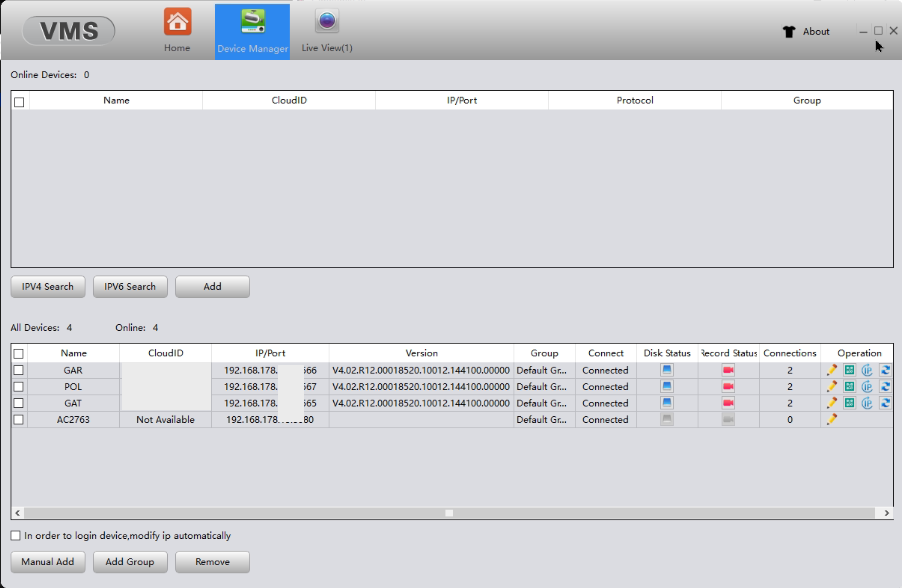Open IP modification for the GAT device
This screenshot has width=902, height=588.
pos(866,403)
